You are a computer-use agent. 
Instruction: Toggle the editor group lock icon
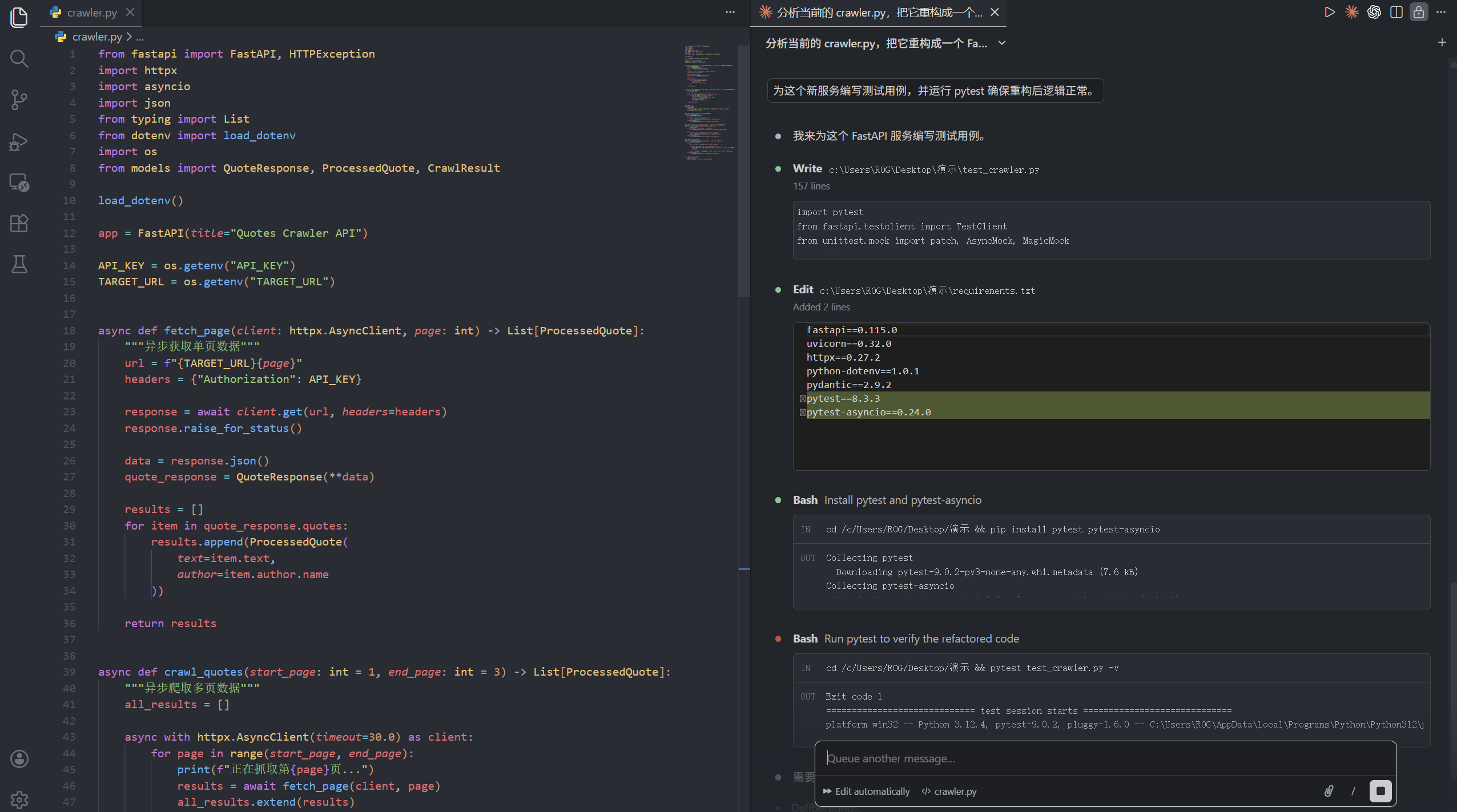point(1418,12)
